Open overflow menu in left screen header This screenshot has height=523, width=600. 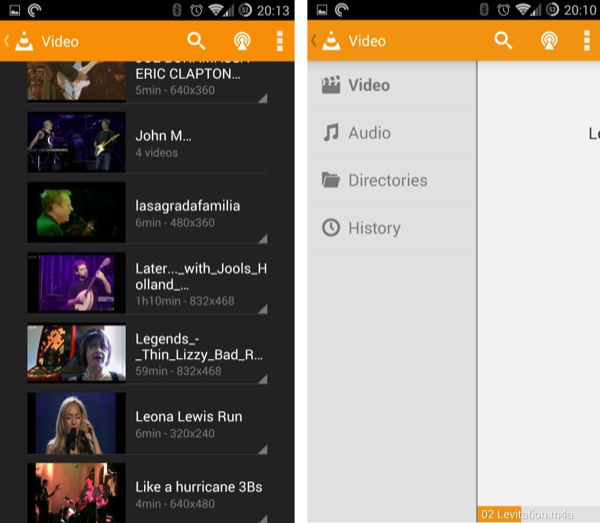coord(280,41)
